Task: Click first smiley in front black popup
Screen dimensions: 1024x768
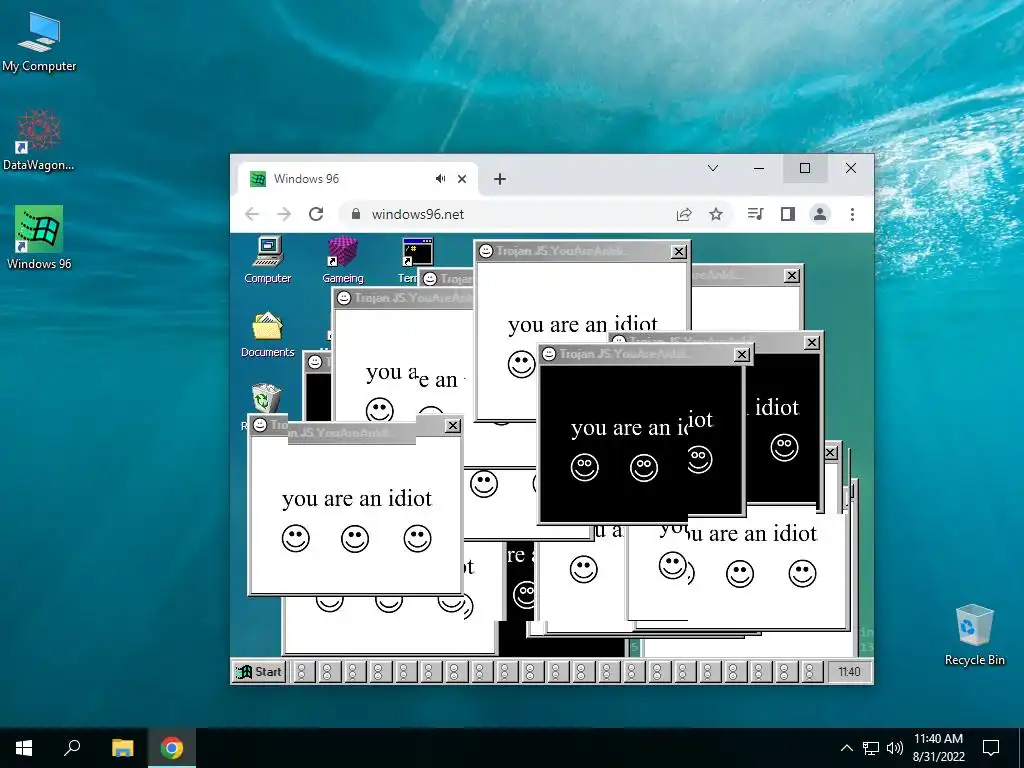Action: coord(584,468)
